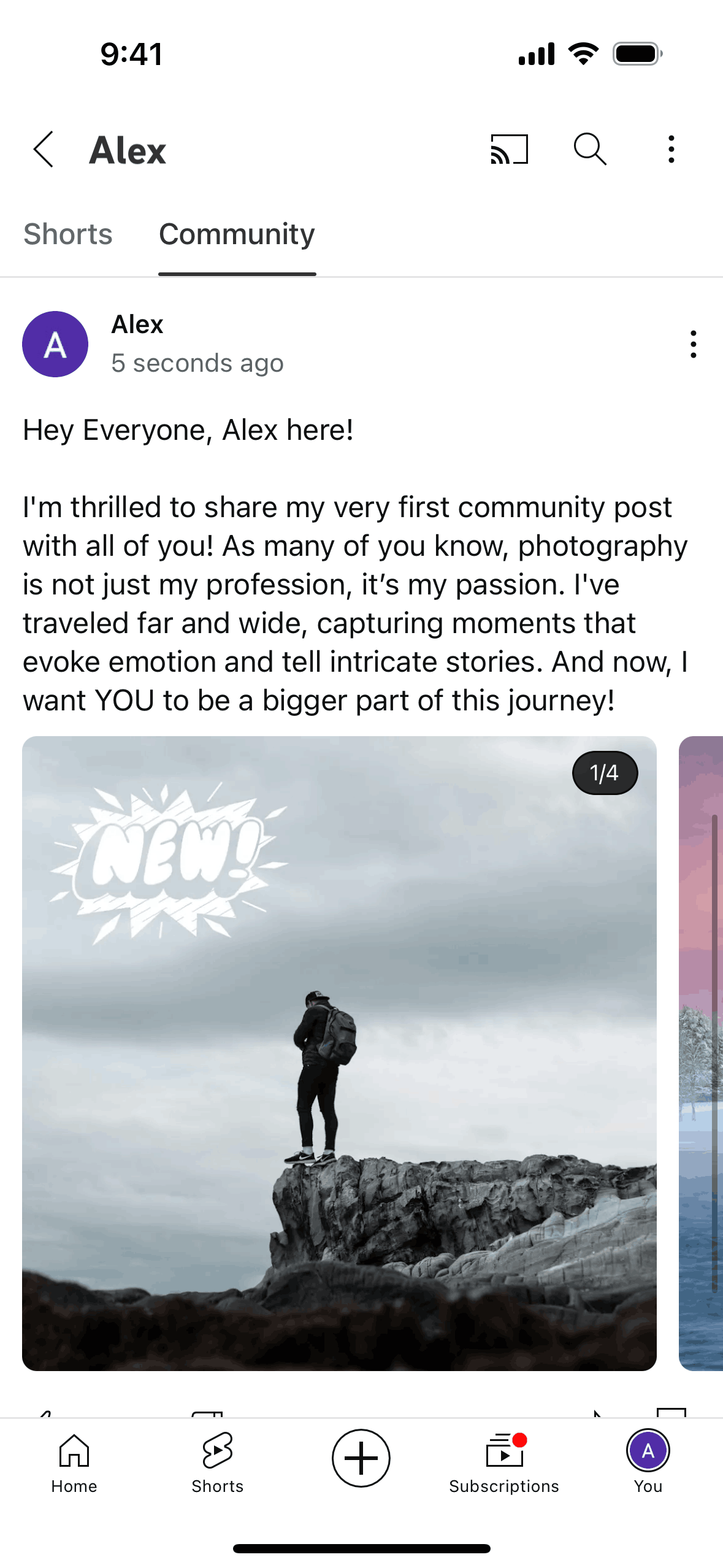Viewport: 723px width, 1568px height.
Task: Open the first hiker photo
Action: 339,1053
